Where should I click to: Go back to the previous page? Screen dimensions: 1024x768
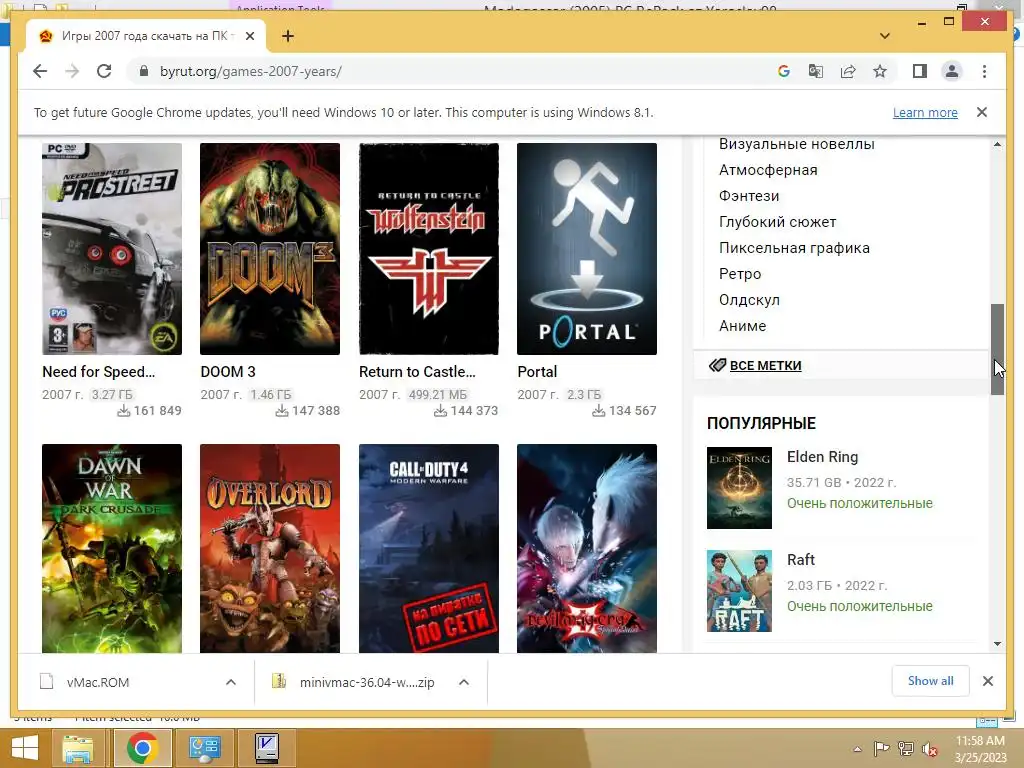pyautogui.click(x=40, y=71)
